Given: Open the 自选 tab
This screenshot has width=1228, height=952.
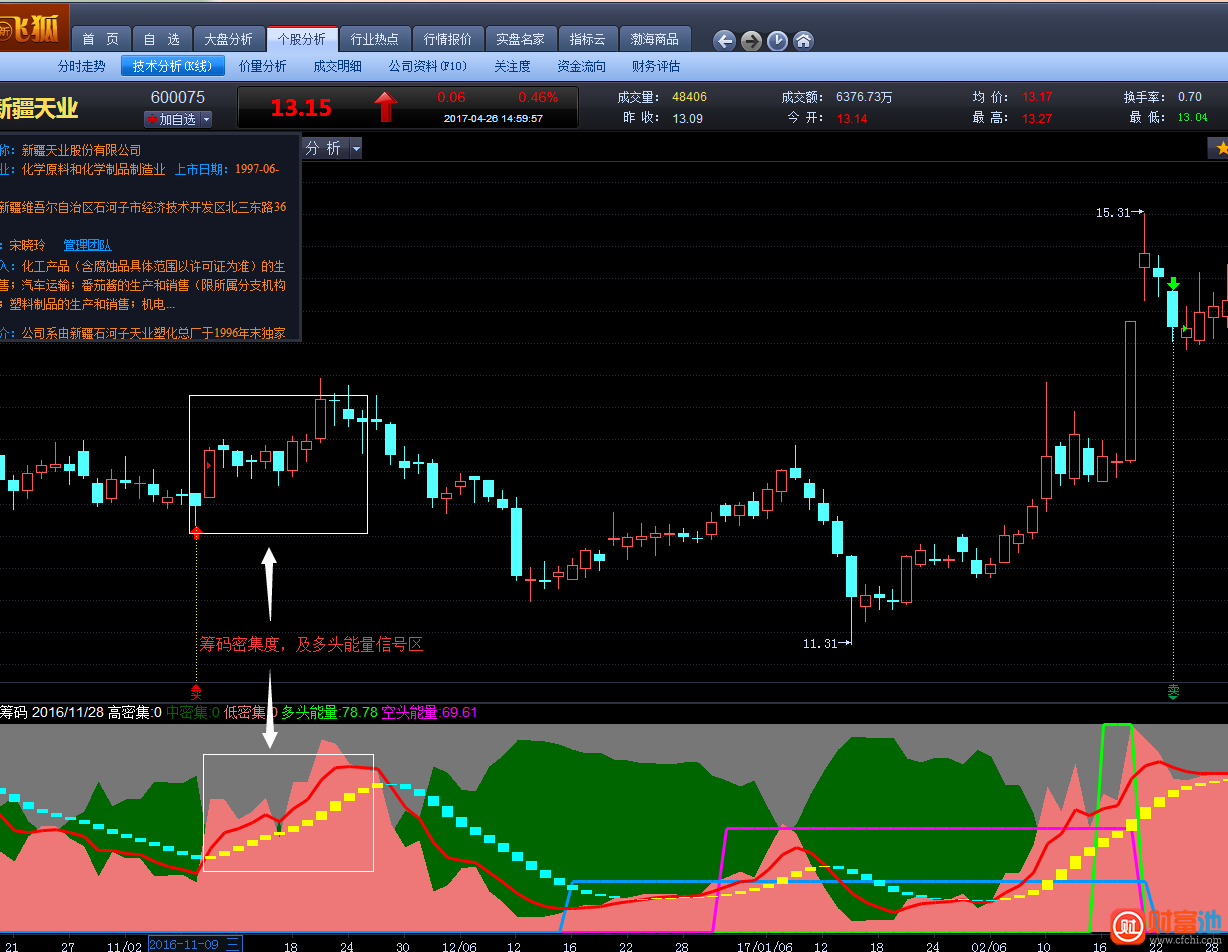Looking at the screenshot, I should [x=161, y=40].
